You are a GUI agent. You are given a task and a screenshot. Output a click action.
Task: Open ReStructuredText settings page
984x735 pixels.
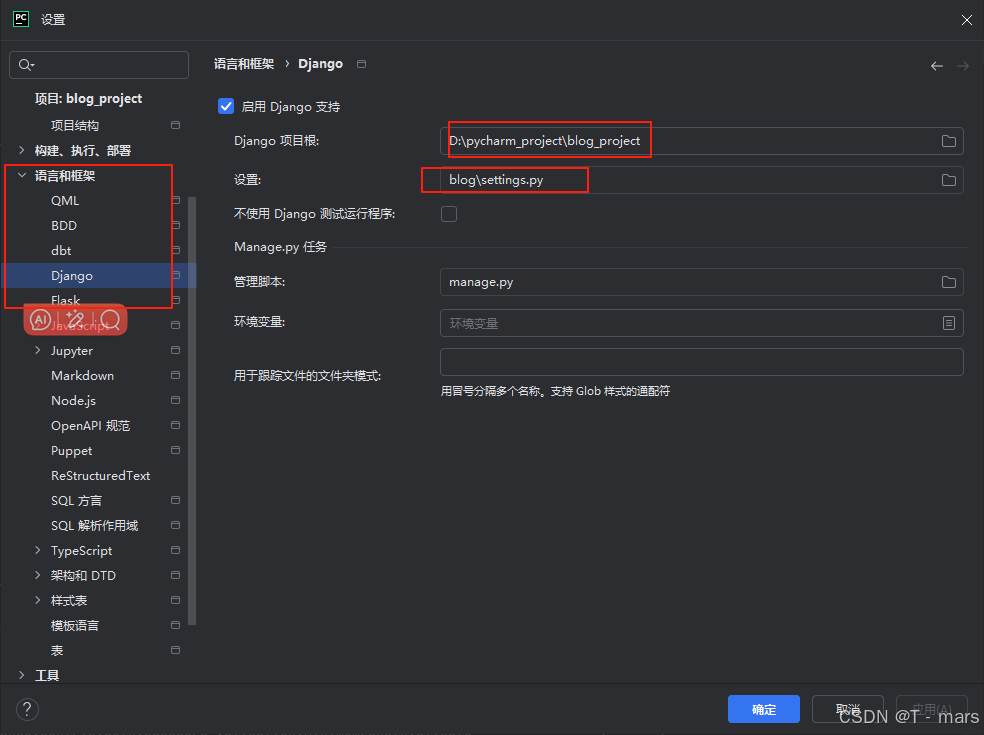click(100, 476)
